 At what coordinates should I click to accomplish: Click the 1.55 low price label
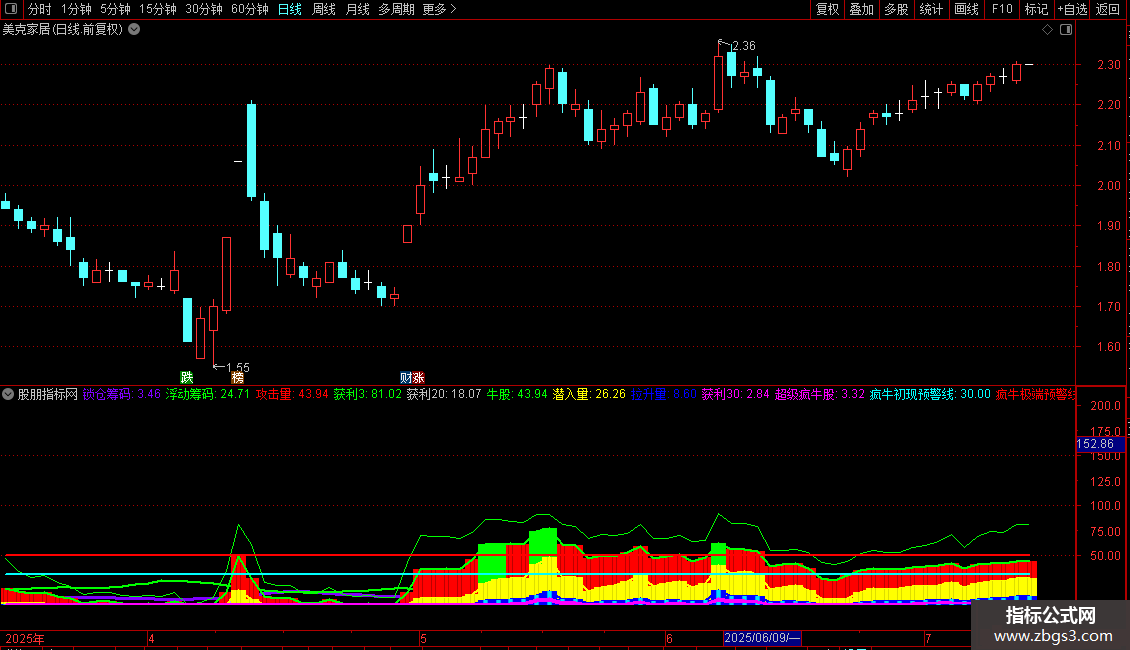click(238, 368)
